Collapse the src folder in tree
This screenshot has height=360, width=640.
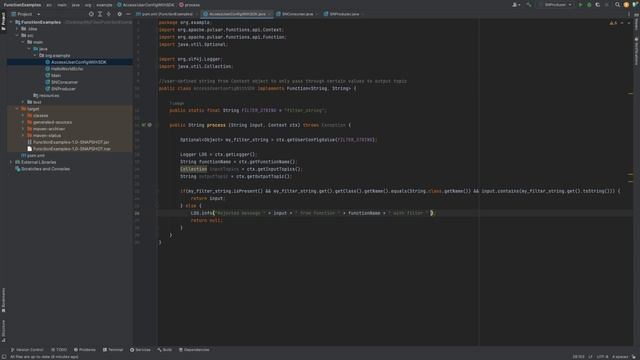coord(17,36)
